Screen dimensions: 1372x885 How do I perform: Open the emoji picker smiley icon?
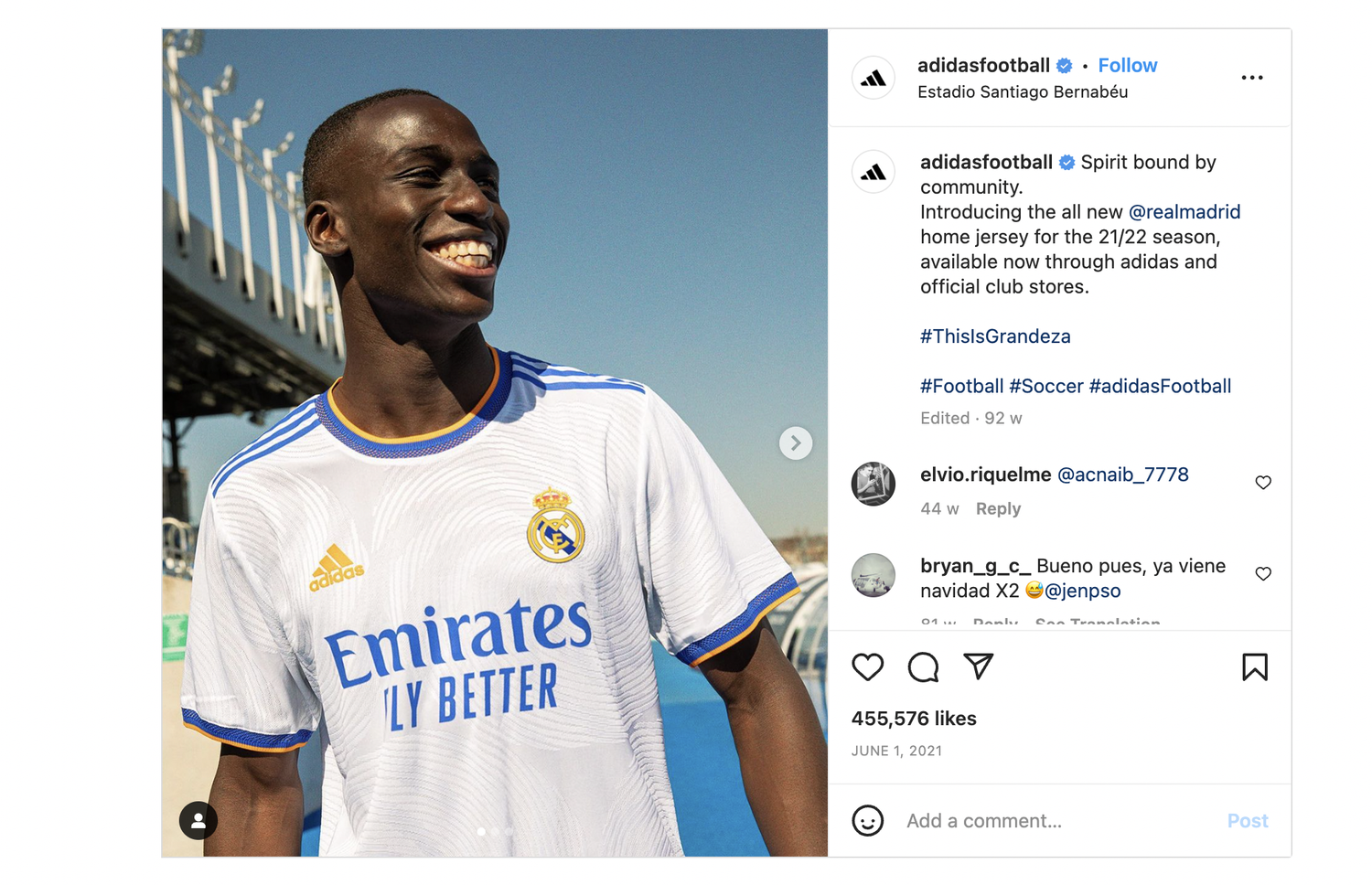(x=867, y=820)
